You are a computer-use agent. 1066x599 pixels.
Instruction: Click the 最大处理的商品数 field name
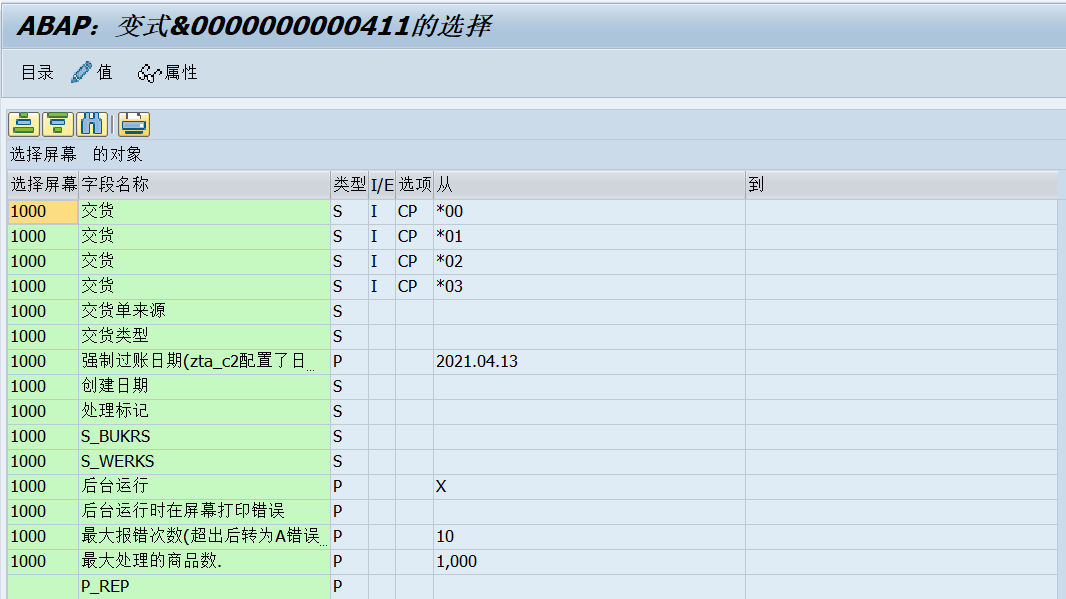(x=152, y=561)
